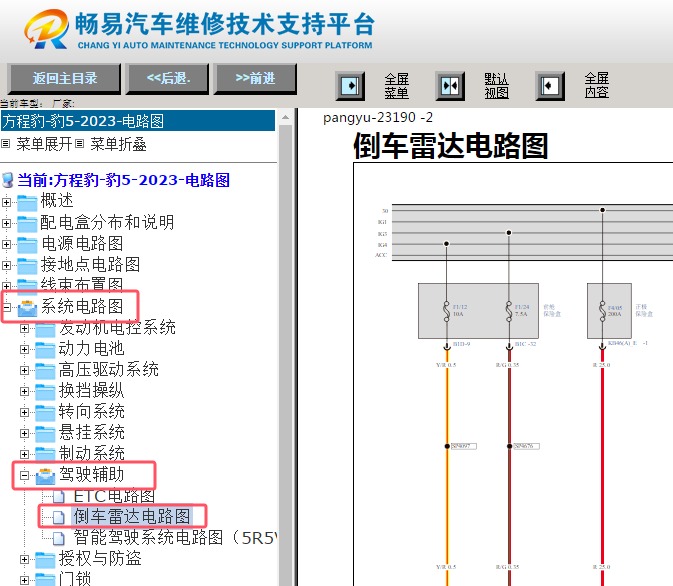The width and height of the screenshot is (673, 586).
Task: Click the computer icon beside 当前 root node
Action: [x=8, y=180]
